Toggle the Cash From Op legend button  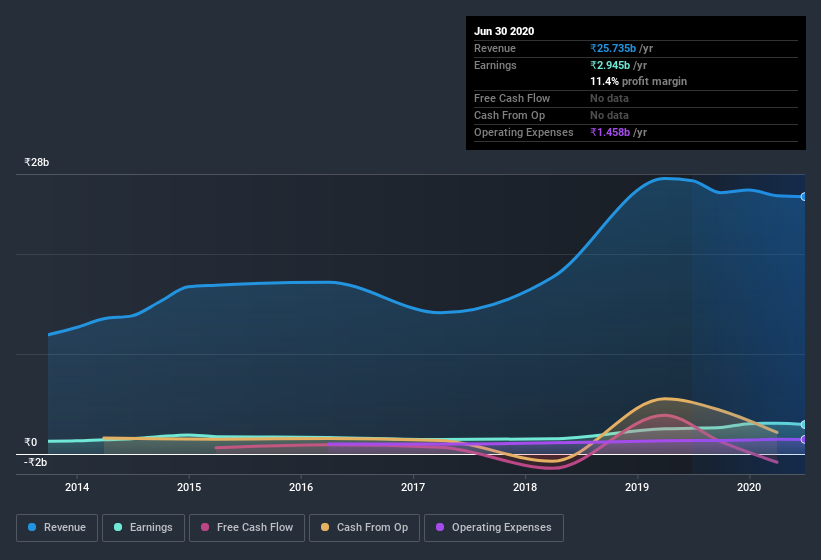tap(364, 528)
